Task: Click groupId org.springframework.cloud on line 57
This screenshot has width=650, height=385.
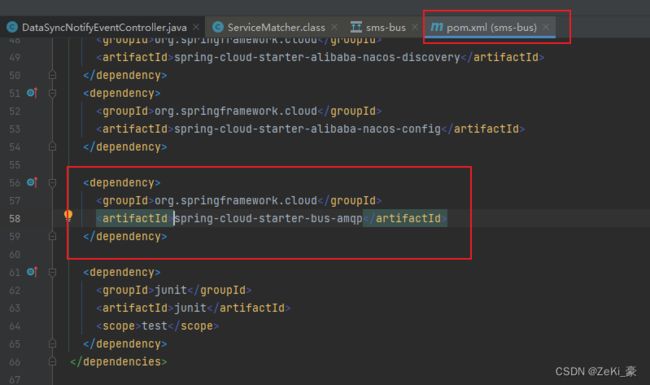Action: coord(235,201)
